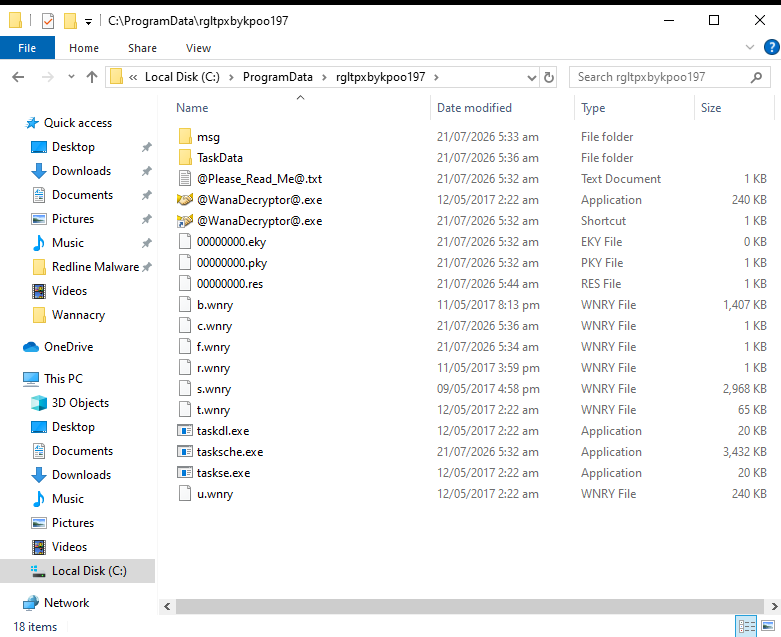
Task: Sort by the Name column header
Action: [x=192, y=108]
